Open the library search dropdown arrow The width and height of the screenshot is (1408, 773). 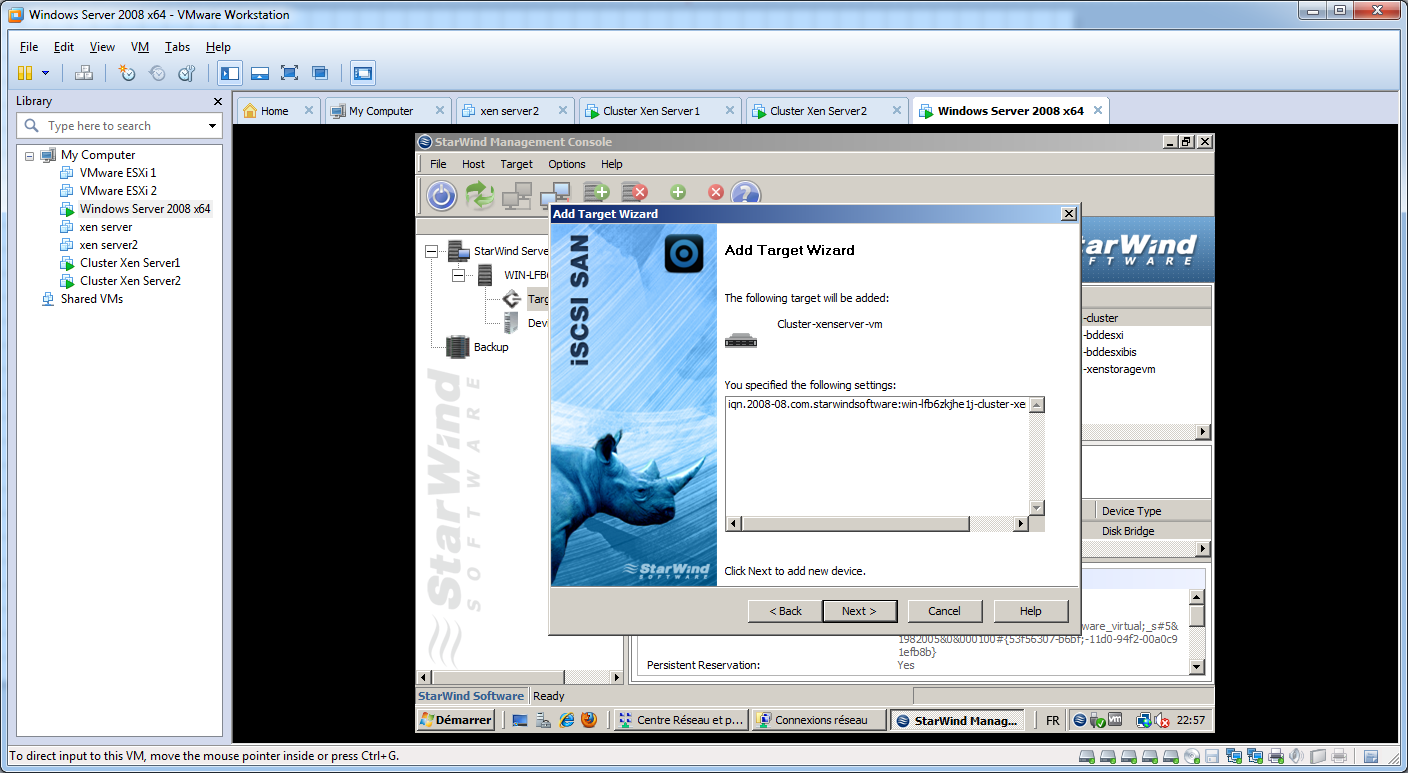212,126
